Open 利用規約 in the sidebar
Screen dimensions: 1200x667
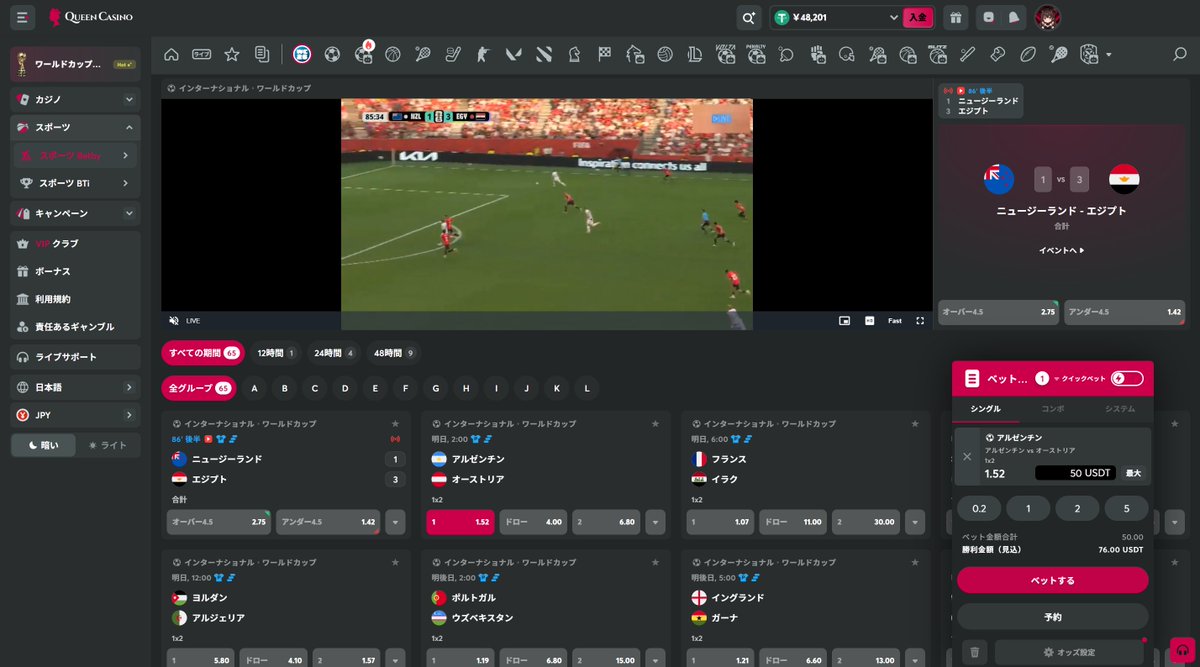click(75, 299)
